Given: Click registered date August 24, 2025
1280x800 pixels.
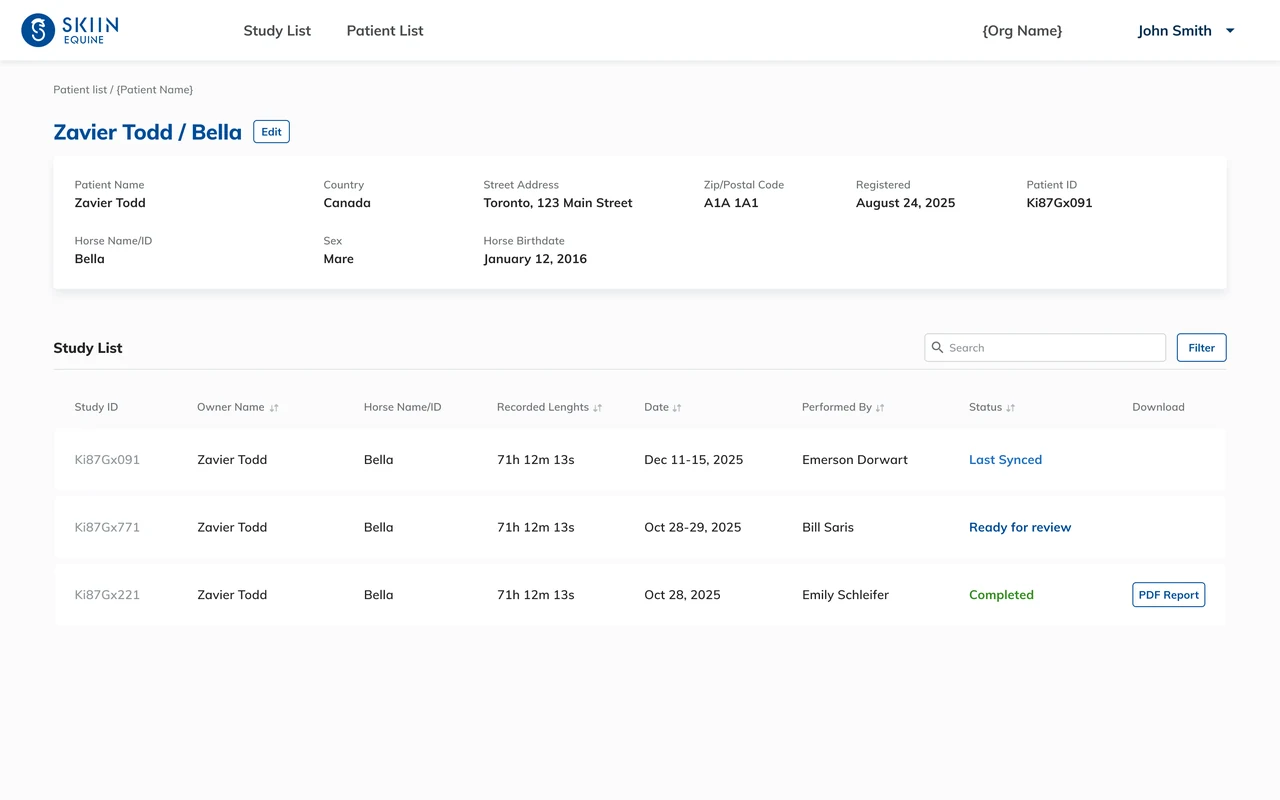Looking at the screenshot, I should tap(905, 203).
